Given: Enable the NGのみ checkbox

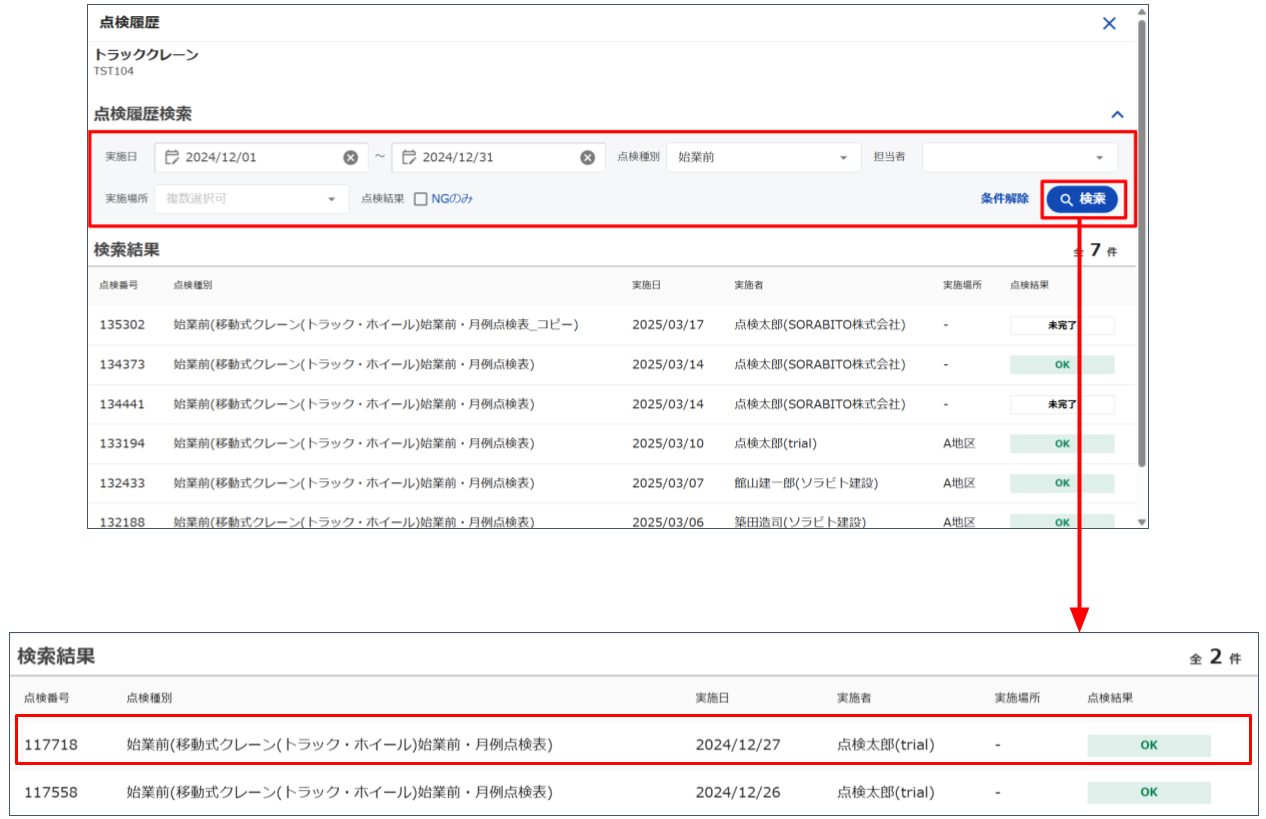Looking at the screenshot, I should point(421,199).
